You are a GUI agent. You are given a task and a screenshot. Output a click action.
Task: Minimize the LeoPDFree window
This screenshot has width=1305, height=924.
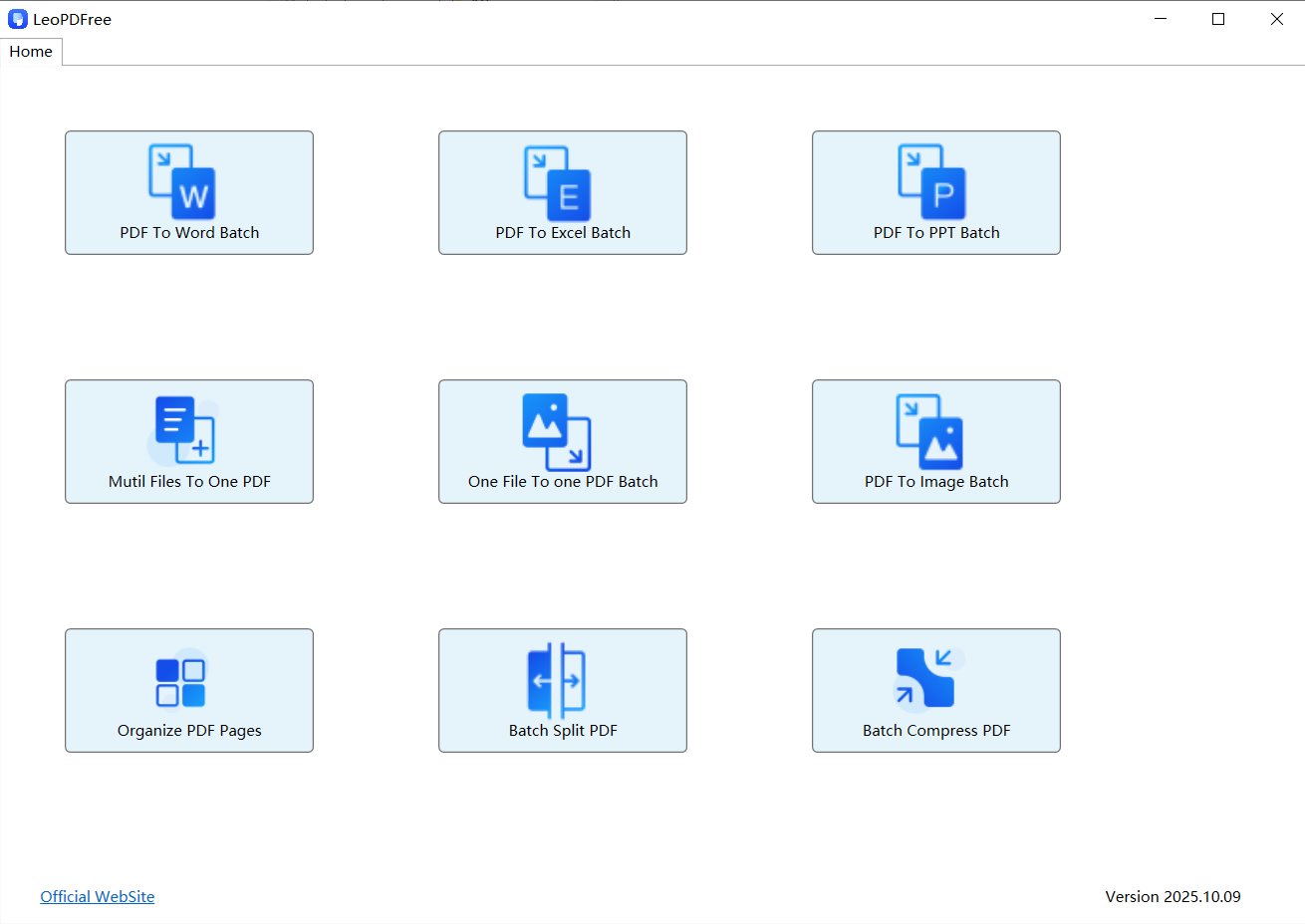[1161, 19]
